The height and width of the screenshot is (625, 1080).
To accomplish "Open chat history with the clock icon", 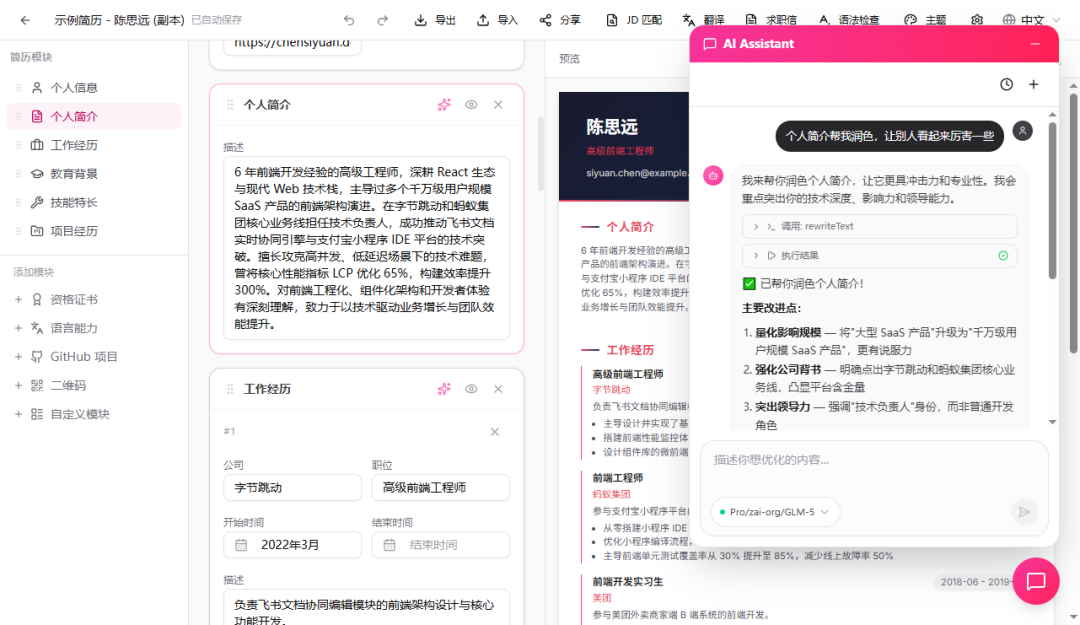I will pos(1006,85).
